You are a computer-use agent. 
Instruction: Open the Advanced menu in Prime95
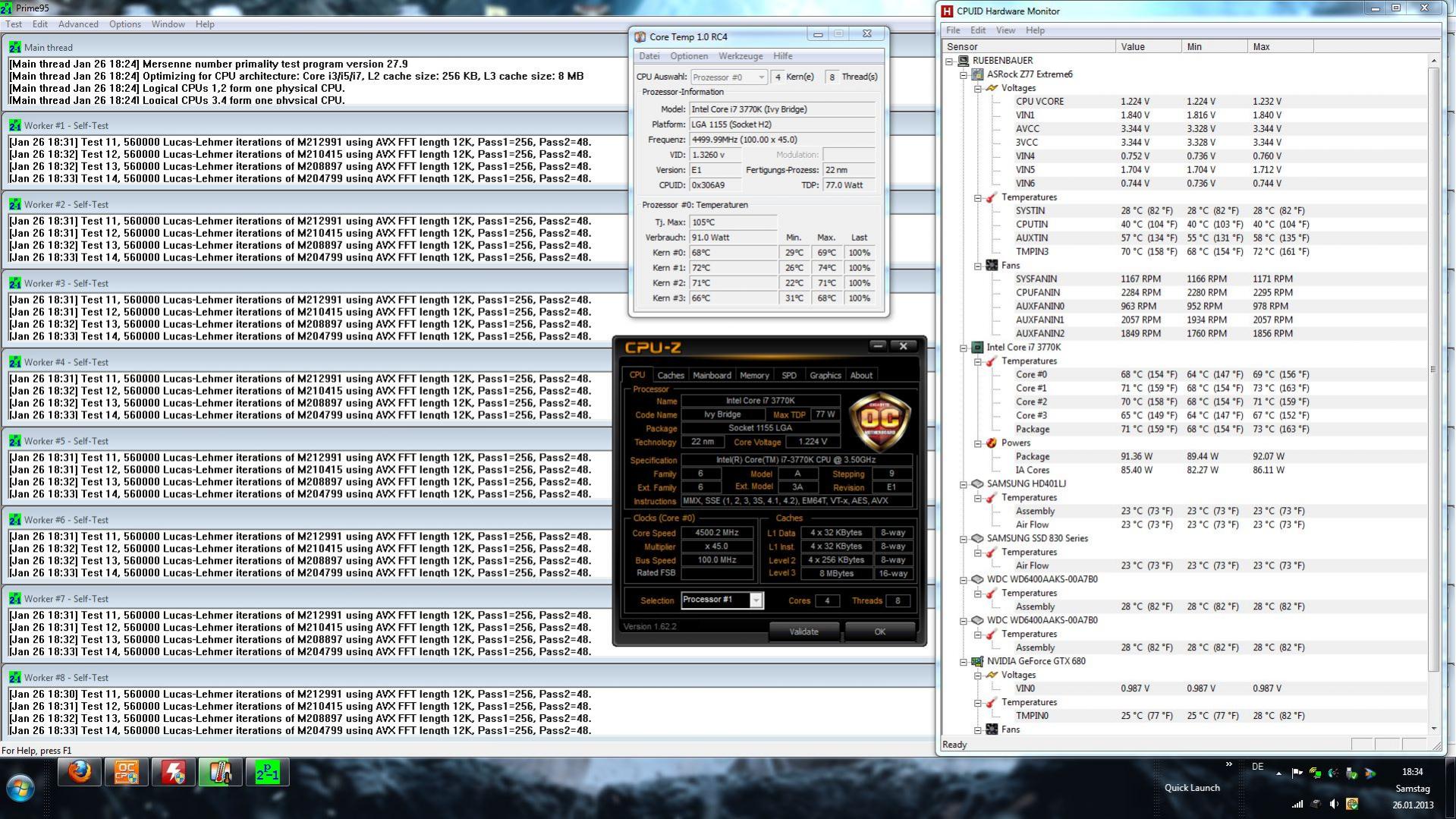click(78, 24)
